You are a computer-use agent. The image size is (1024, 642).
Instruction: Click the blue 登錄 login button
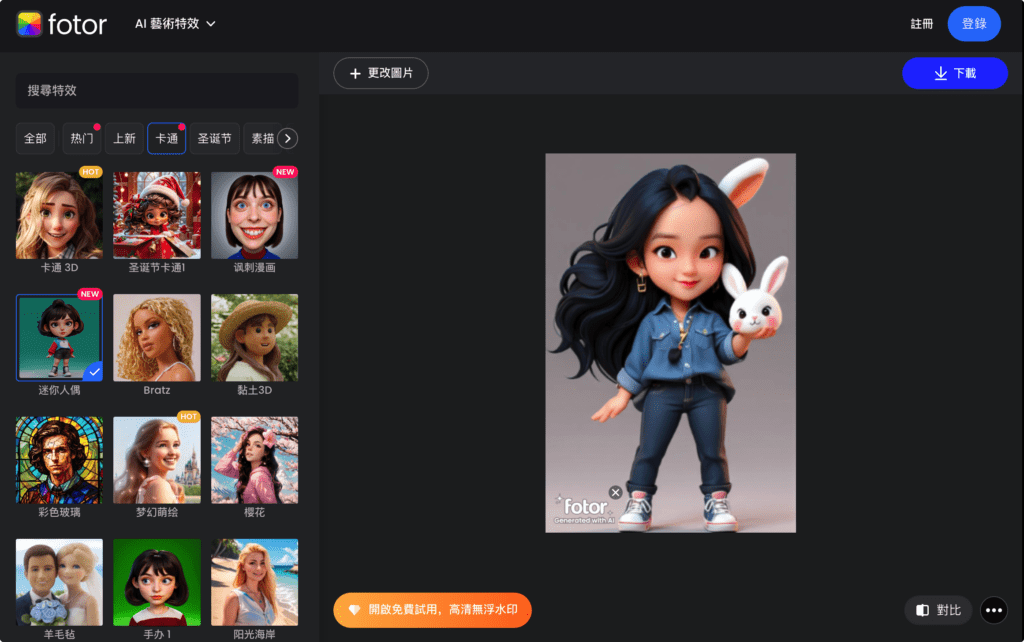(974, 24)
